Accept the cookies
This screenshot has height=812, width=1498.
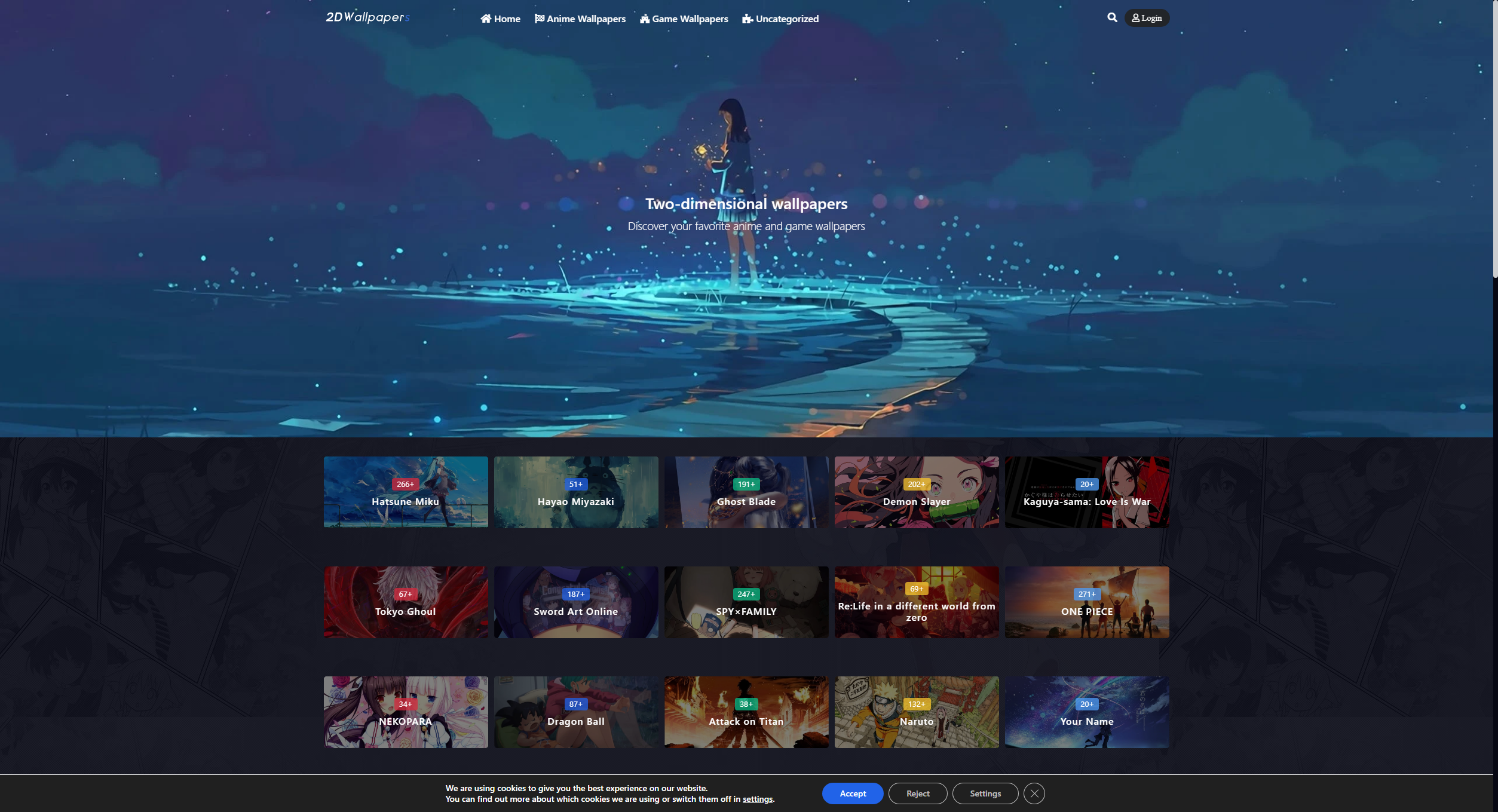tap(852, 793)
